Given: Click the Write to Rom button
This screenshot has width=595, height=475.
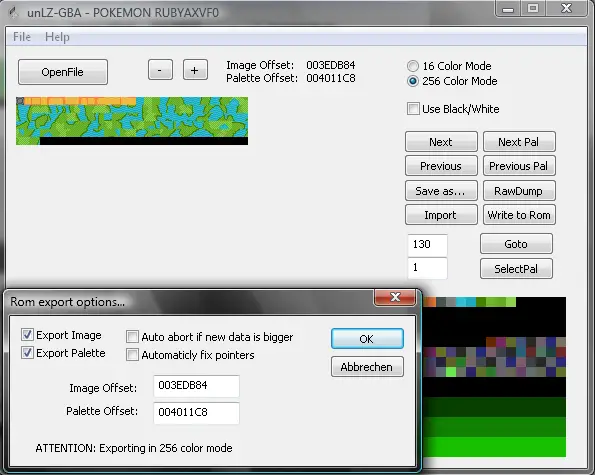Looking at the screenshot, I should click(519, 215).
